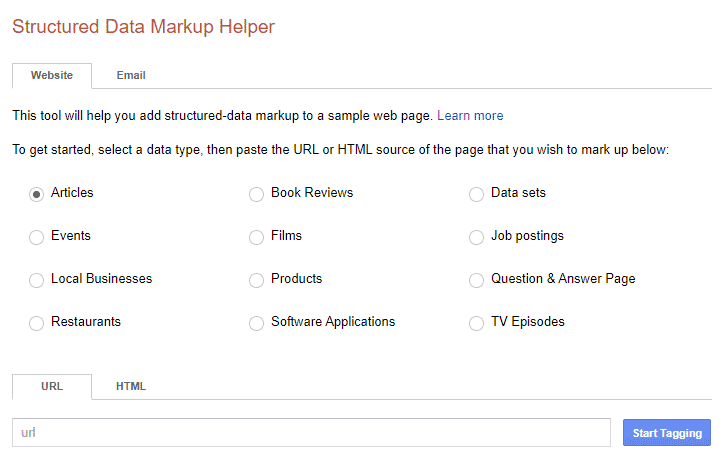Pick the Events data type

[x=36, y=237]
